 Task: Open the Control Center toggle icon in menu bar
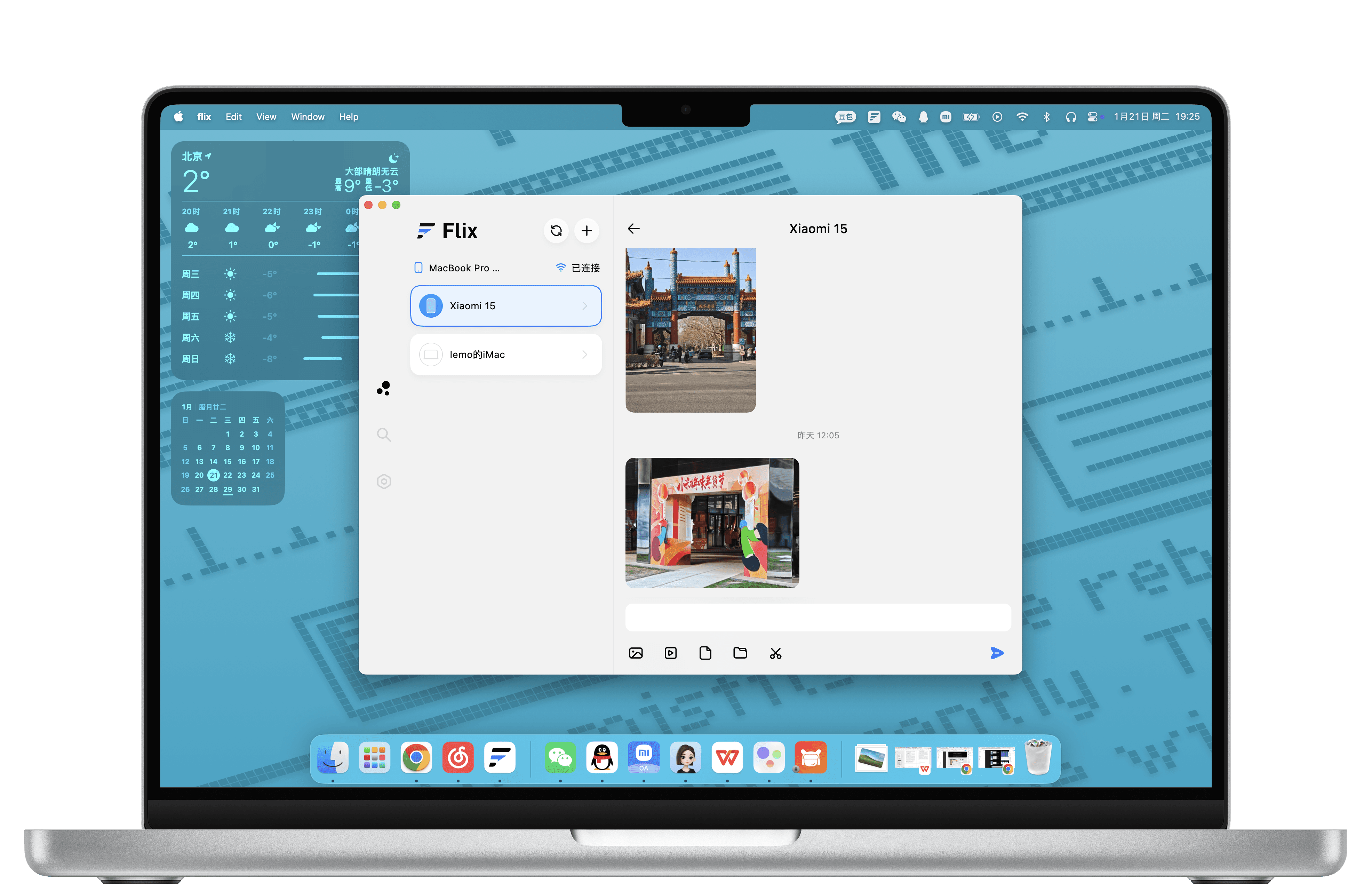pyautogui.click(x=1092, y=117)
